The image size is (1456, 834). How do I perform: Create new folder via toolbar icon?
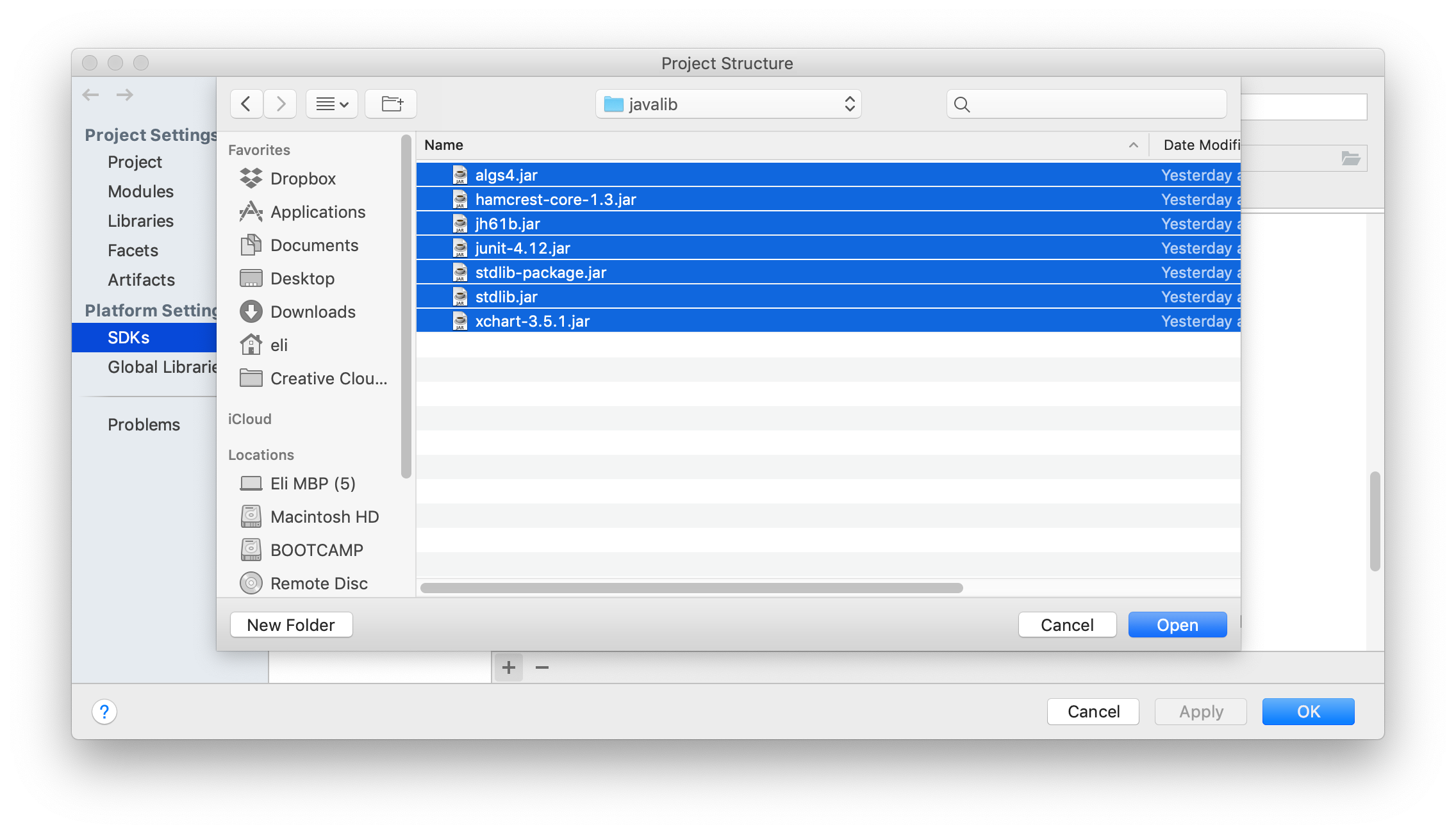tap(391, 104)
